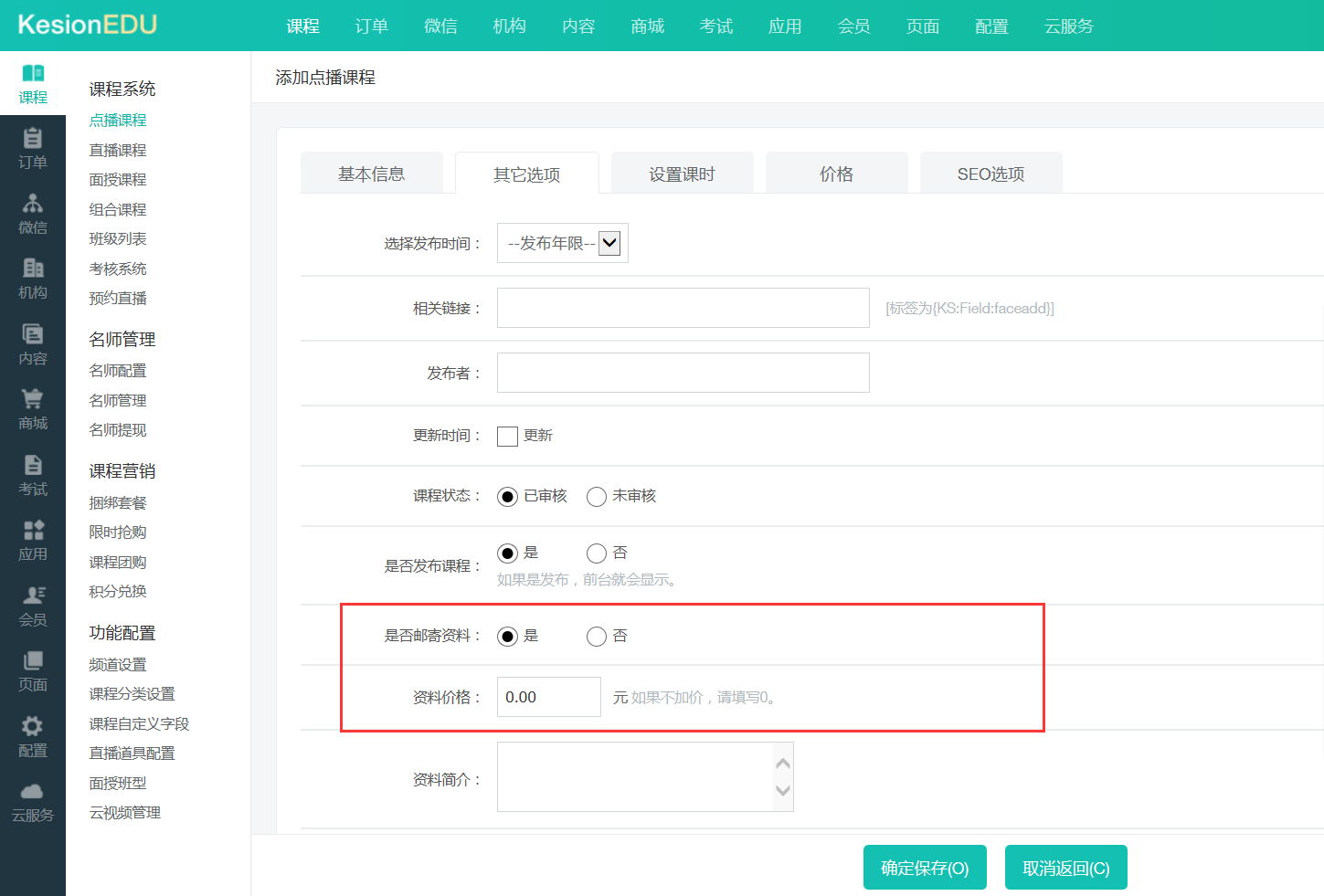This screenshot has height=896, width=1324.
Task: Open the 订单 sidebar icon
Action: pos(33,139)
